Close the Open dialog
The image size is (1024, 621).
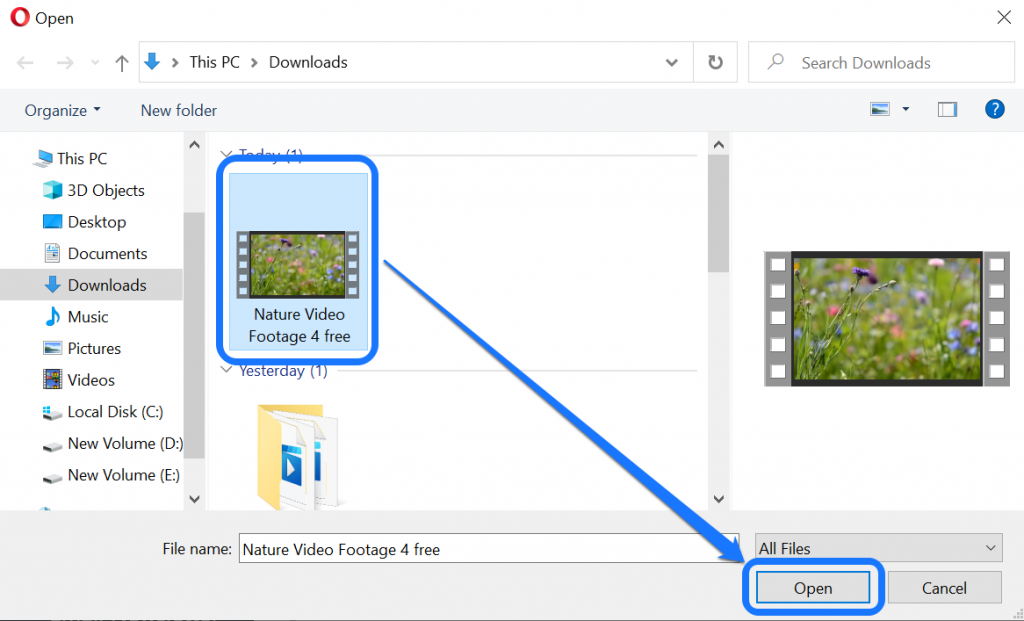click(1004, 18)
